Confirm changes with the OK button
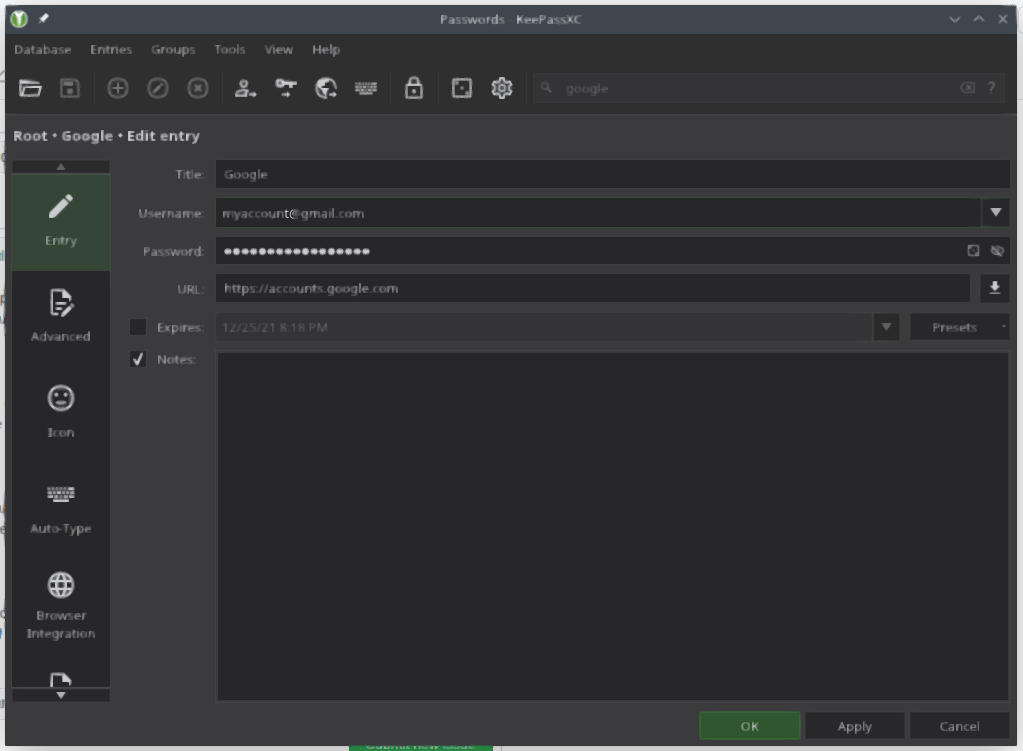Viewport: 1023px width, 751px height. pos(750,726)
